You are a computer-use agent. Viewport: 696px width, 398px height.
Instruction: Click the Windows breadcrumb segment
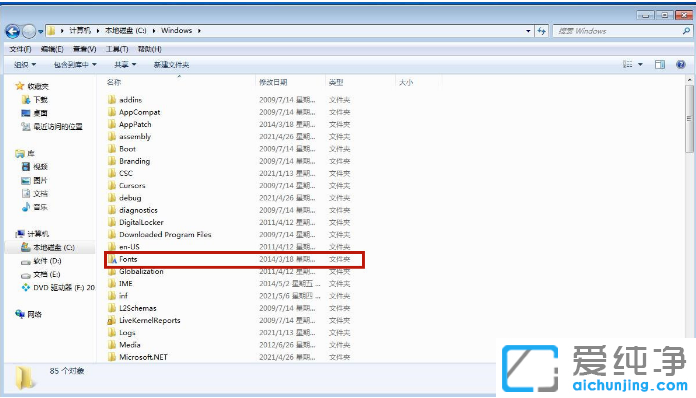177,31
